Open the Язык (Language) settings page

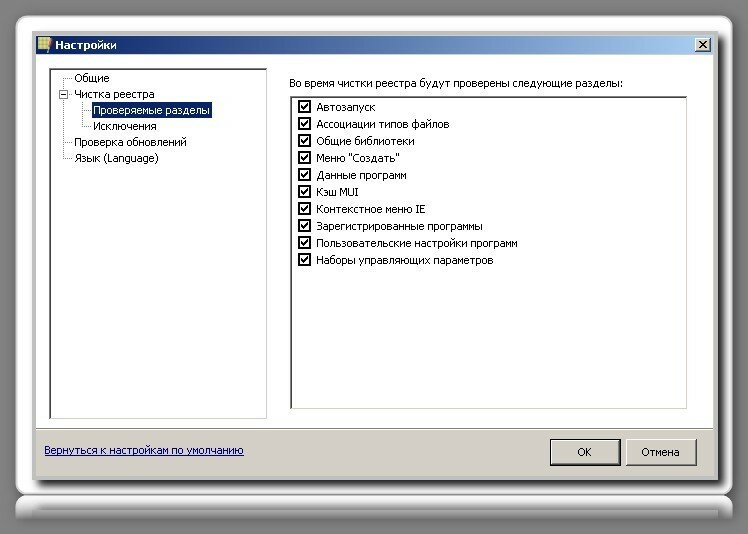tap(116, 158)
